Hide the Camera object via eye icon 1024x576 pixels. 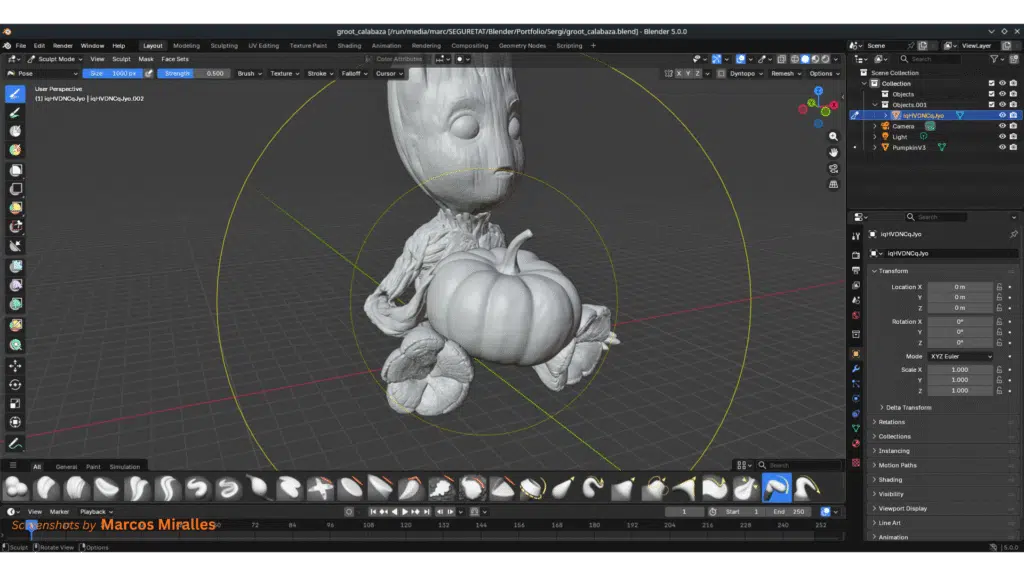pos(1002,126)
